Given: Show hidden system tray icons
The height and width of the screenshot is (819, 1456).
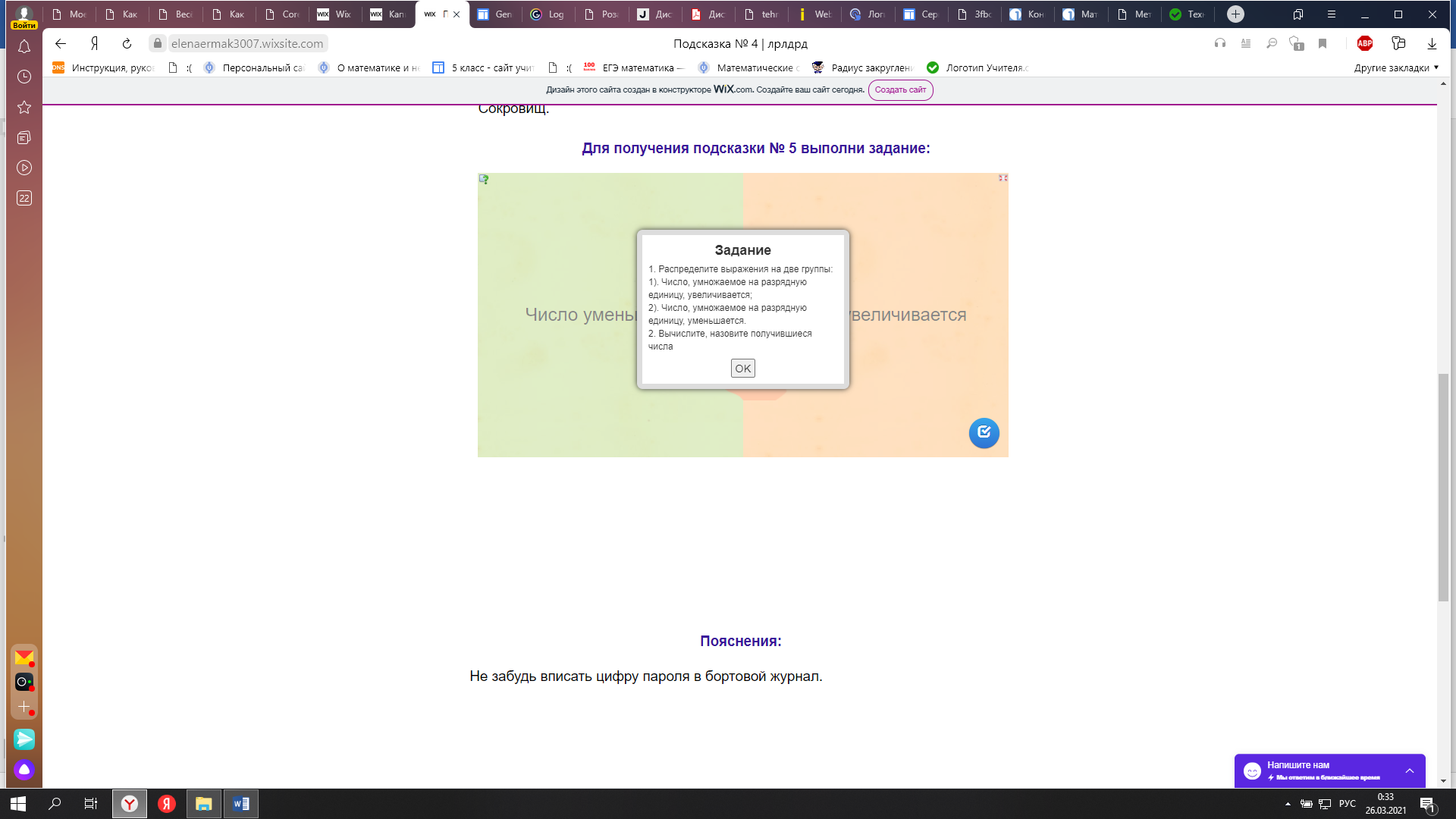Looking at the screenshot, I should tap(1288, 804).
